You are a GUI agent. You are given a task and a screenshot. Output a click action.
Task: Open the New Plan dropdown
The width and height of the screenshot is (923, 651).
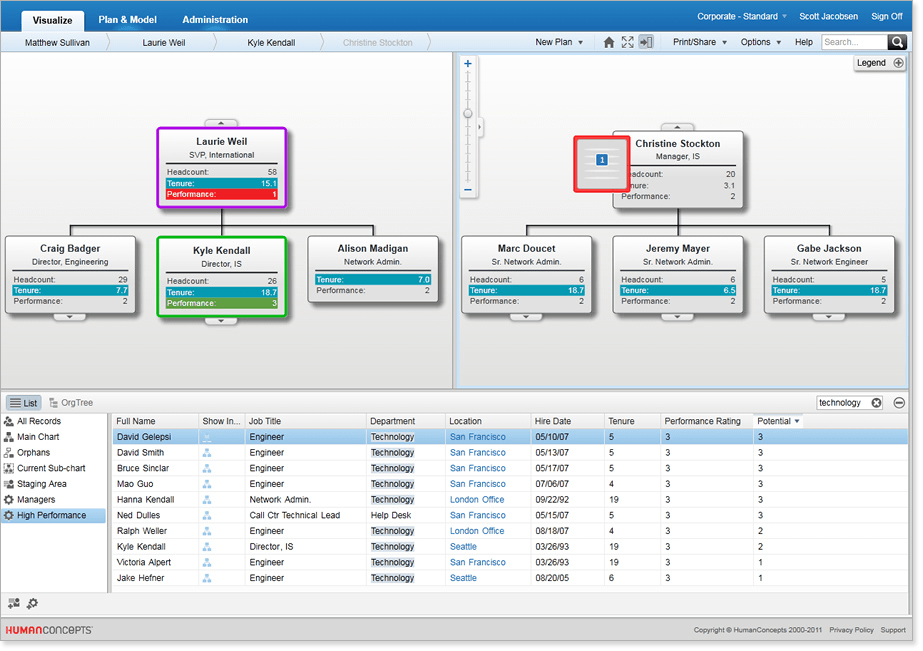(559, 42)
